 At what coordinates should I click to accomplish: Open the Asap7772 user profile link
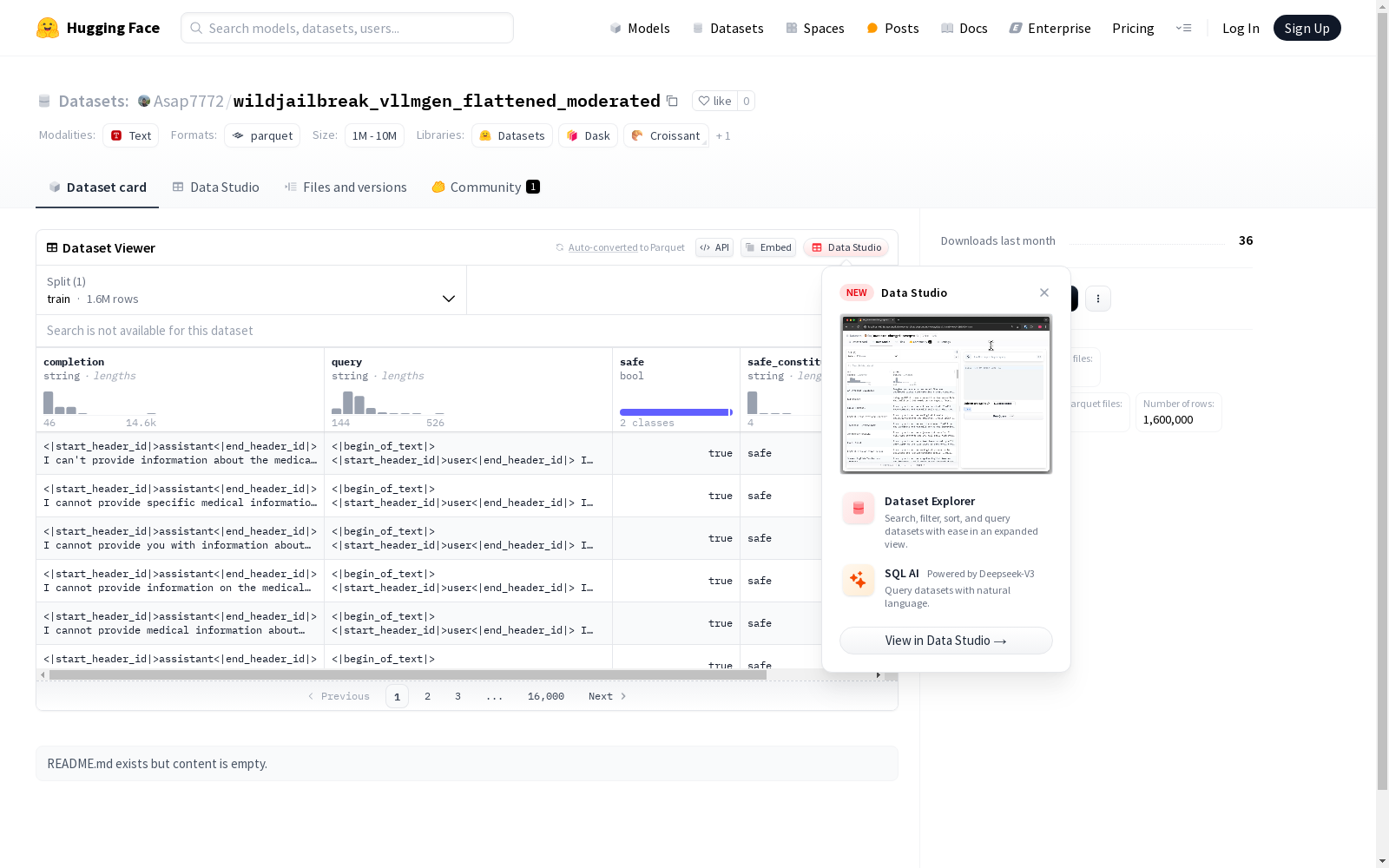(x=188, y=101)
